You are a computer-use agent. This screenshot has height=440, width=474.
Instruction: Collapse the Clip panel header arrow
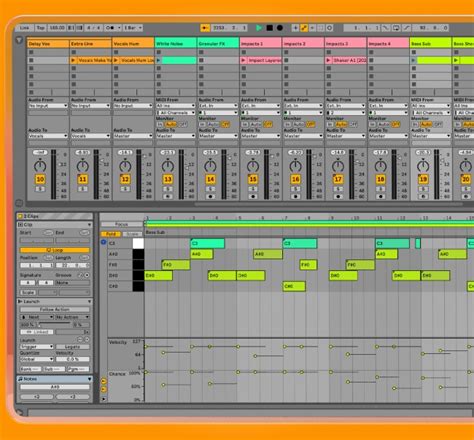pyautogui.click(x=89, y=225)
